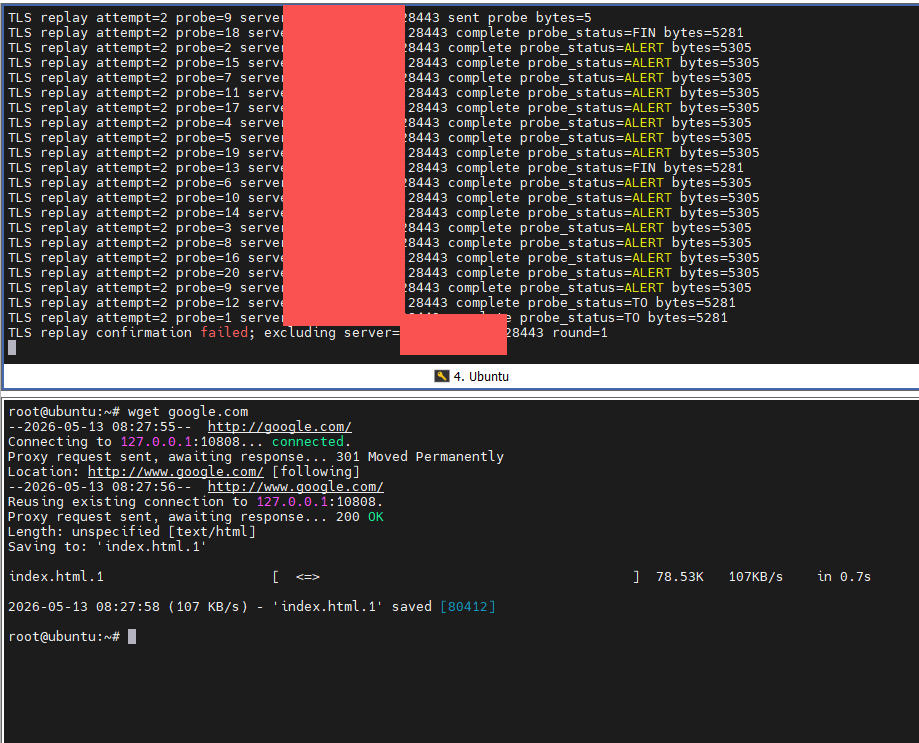Click the red 'failed' word in confirmation line
Viewport: 919px width, 743px height.
click(x=224, y=333)
